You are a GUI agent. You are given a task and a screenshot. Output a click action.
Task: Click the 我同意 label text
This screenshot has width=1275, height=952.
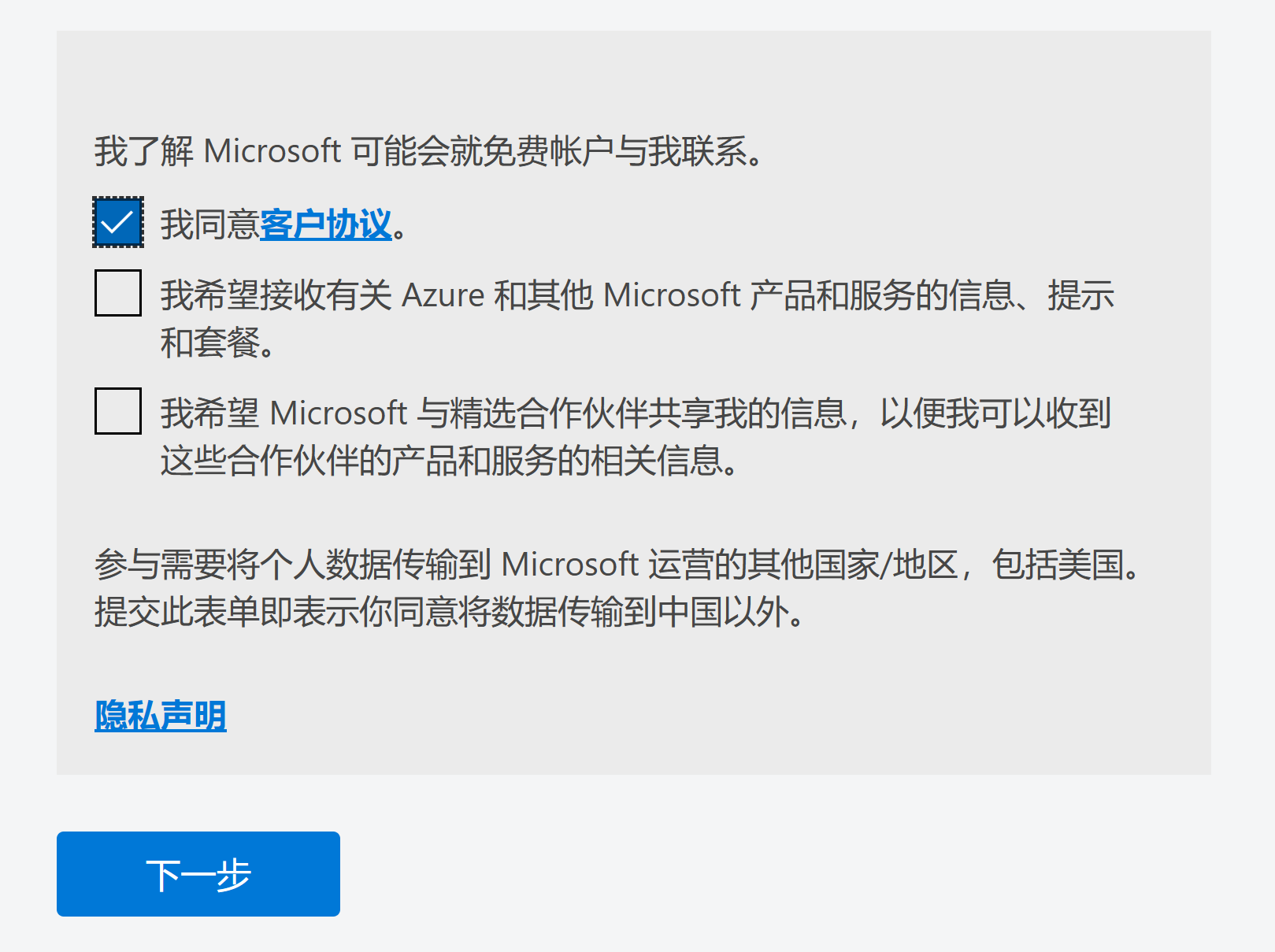(x=209, y=225)
